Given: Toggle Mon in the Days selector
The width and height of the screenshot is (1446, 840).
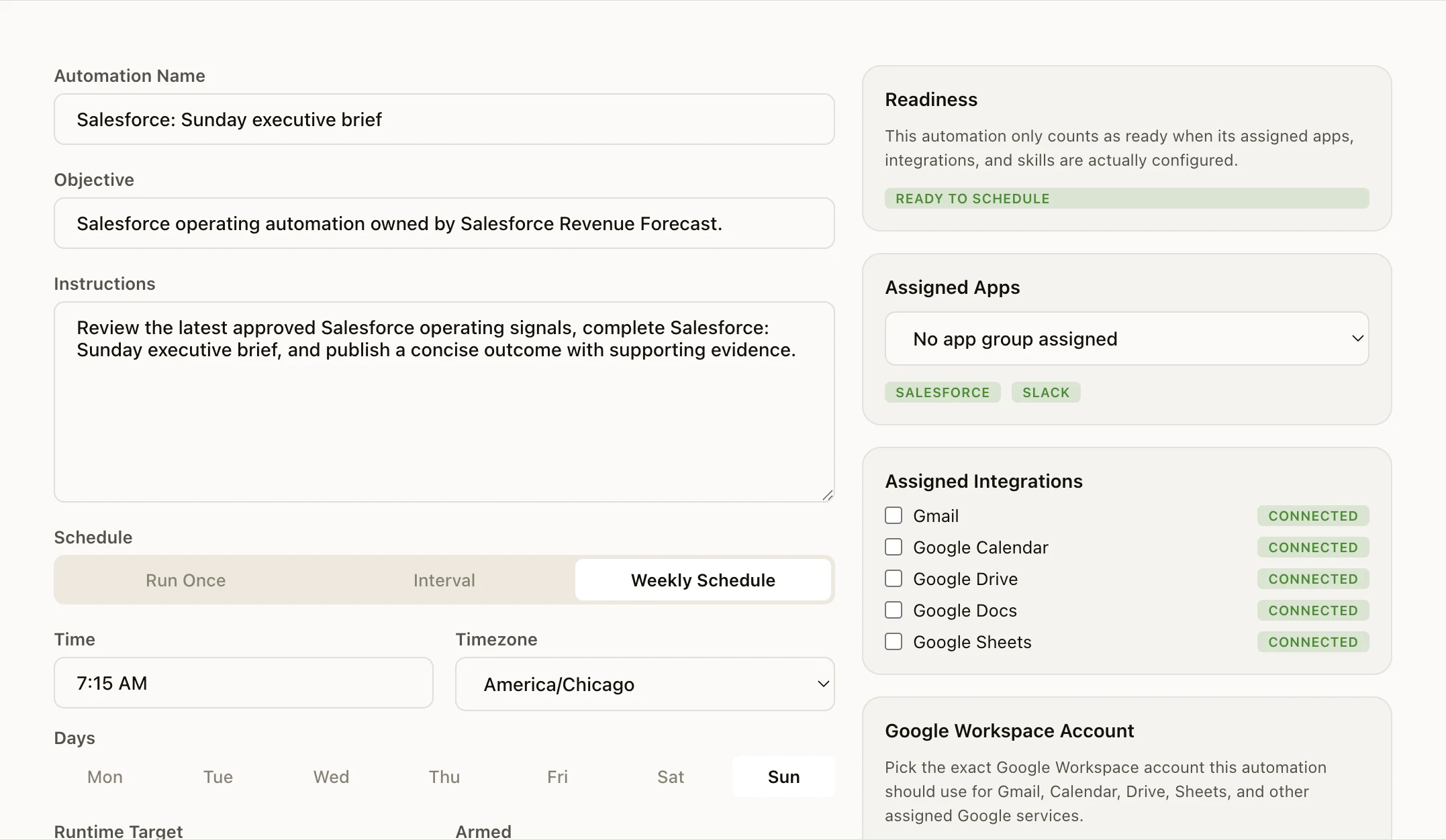Looking at the screenshot, I should pyautogui.click(x=105, y=777).
